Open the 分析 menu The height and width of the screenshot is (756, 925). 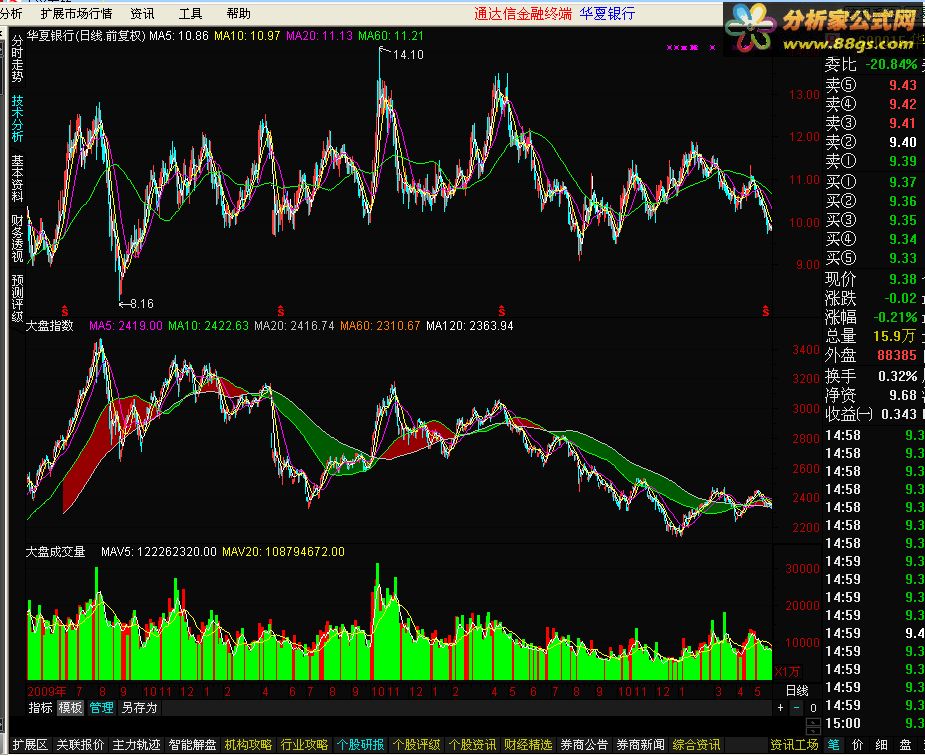click(x=11, y=14)
